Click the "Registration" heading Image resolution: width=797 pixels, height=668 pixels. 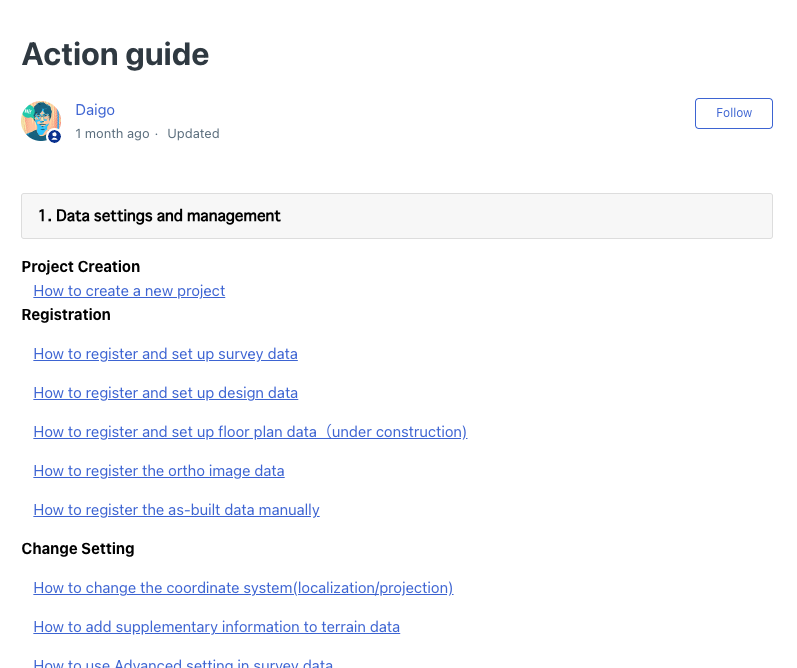(66, 315)
